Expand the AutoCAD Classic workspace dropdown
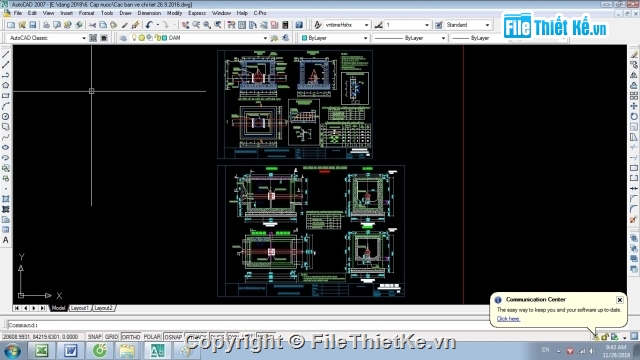The image size is (640, 360). [x=47, y=38]
